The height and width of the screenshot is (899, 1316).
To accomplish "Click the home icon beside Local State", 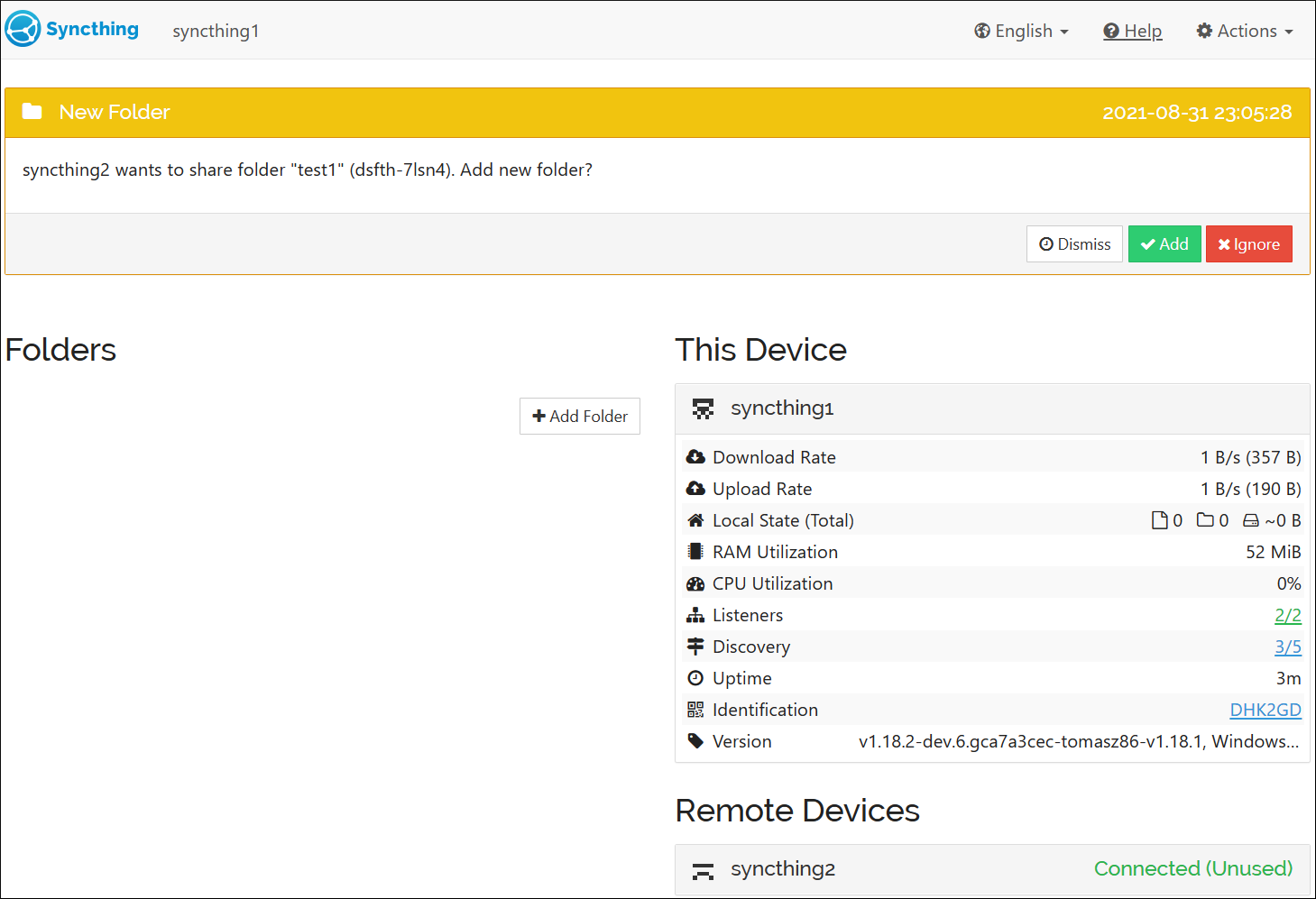I will [695, 519].
